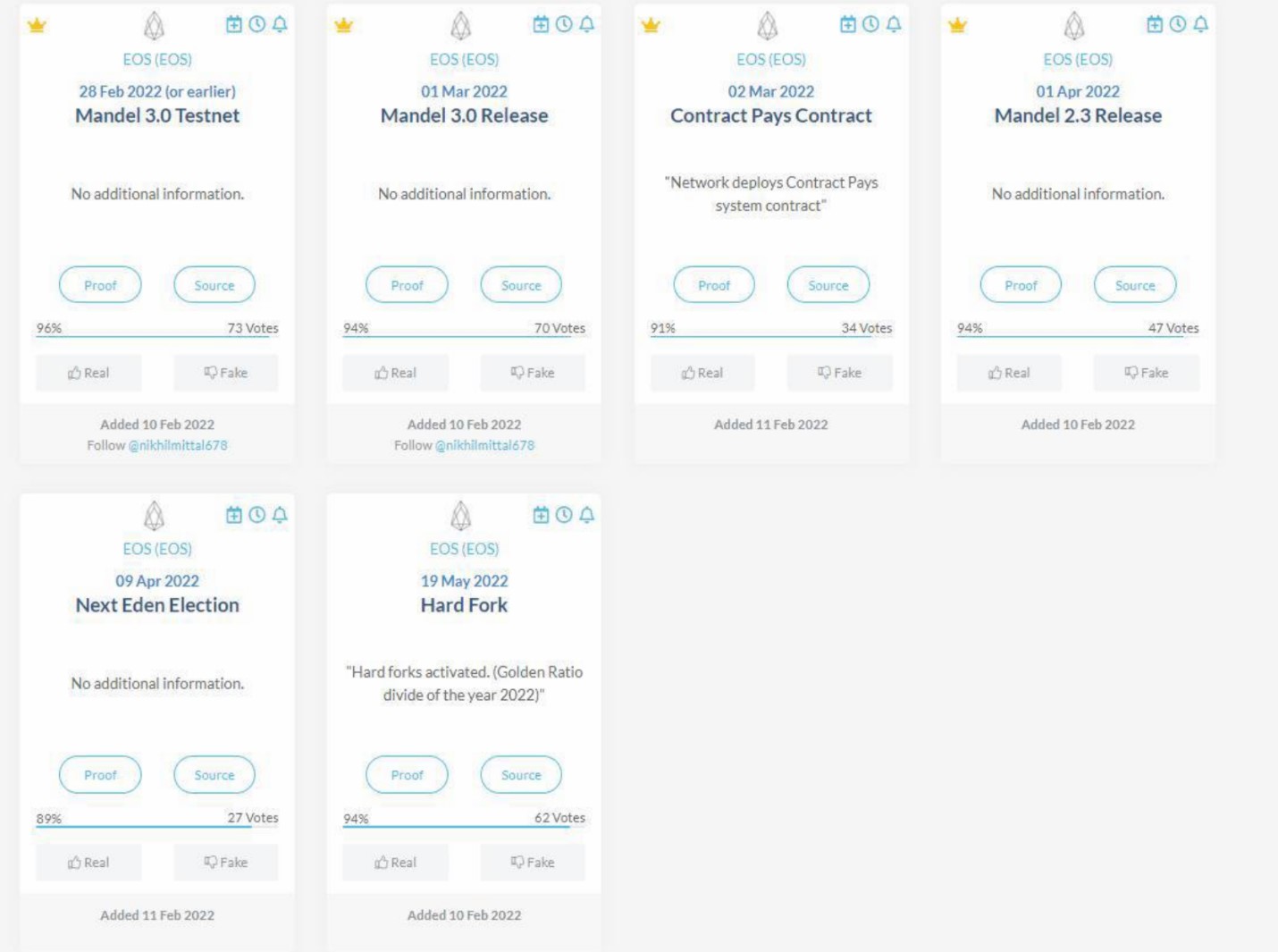This screenshot has width=1278, height=952.
Task: Follow @nikhilmittal678 link under Mandel 3.0 Testnet
Action: pyautogui.click(x=178, y=445)
